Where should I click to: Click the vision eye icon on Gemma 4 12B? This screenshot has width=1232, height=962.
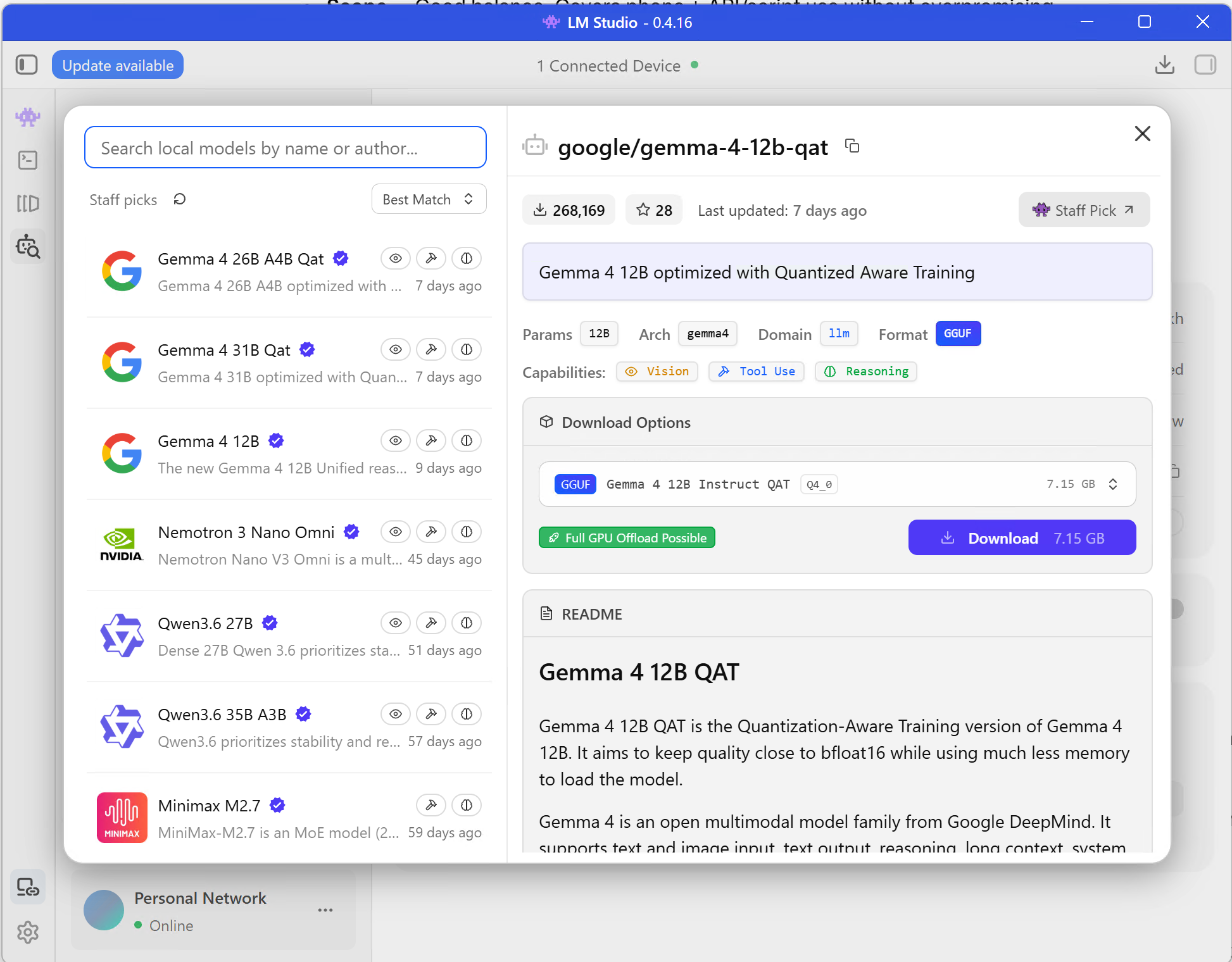click(396, 440)
